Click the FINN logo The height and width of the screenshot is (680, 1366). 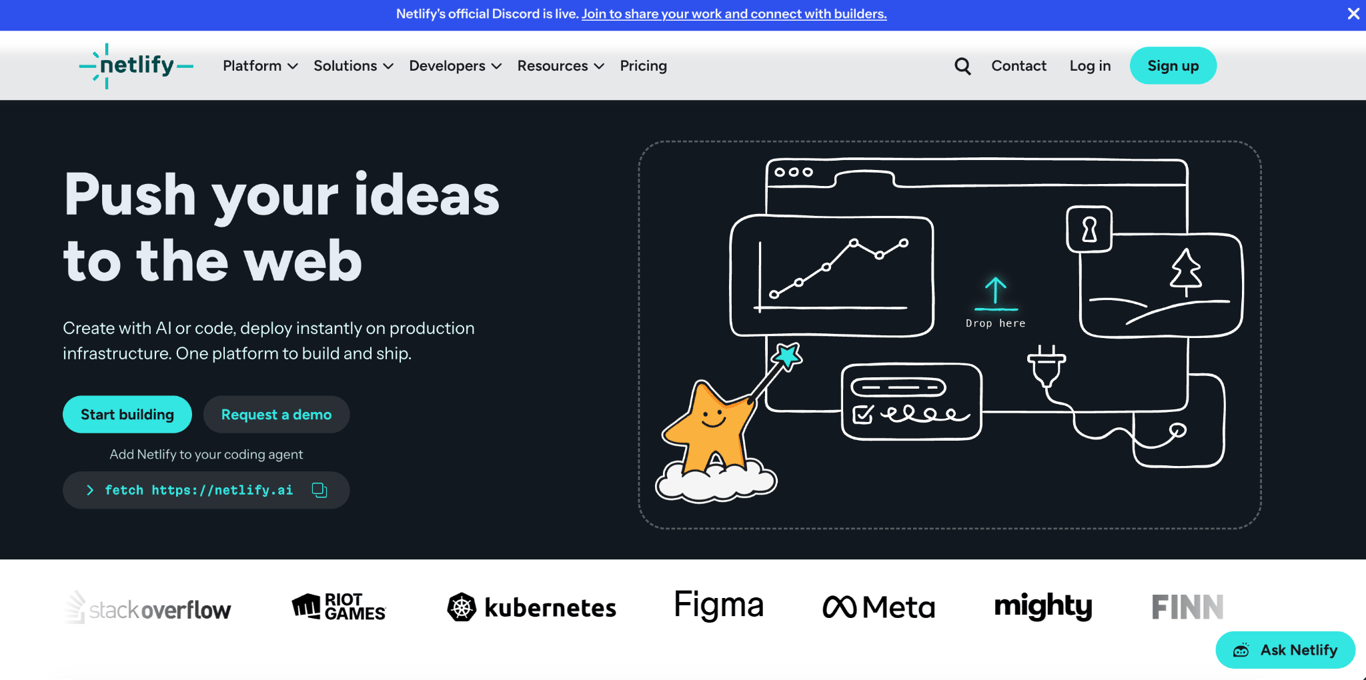click(1187, 607)
